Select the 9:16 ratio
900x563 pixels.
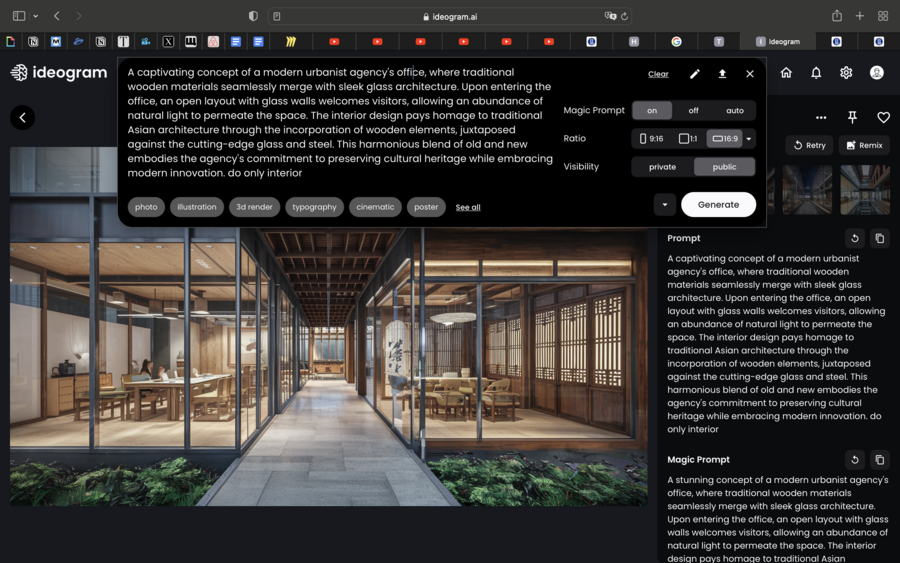[651, 138]
